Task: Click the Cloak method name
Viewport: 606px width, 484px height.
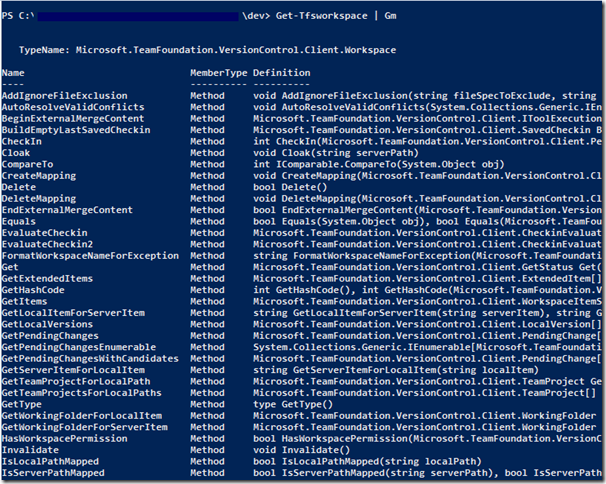Action: 17,152
